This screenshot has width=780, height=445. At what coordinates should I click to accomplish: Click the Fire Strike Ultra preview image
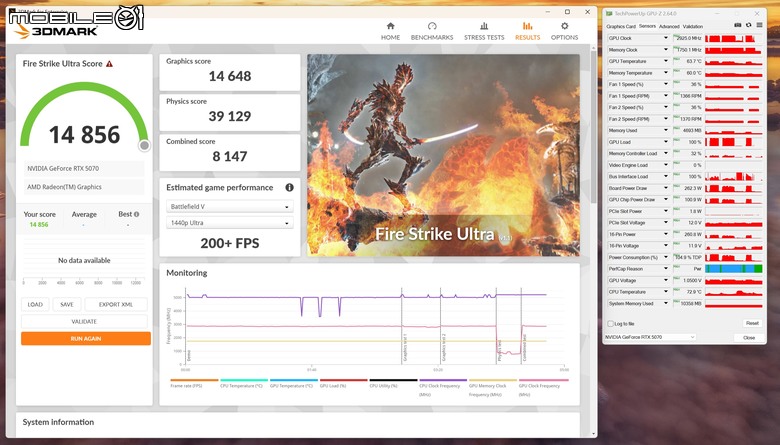[443, 155]
